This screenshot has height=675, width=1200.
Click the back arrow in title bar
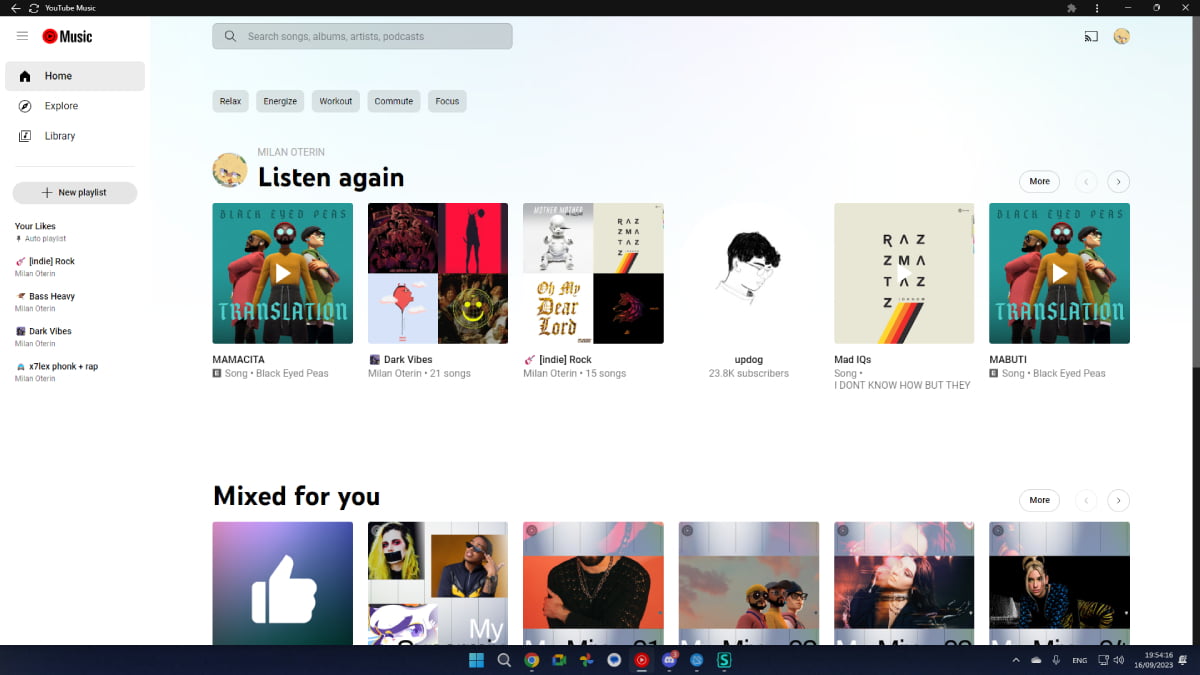[x=15, y=8]
